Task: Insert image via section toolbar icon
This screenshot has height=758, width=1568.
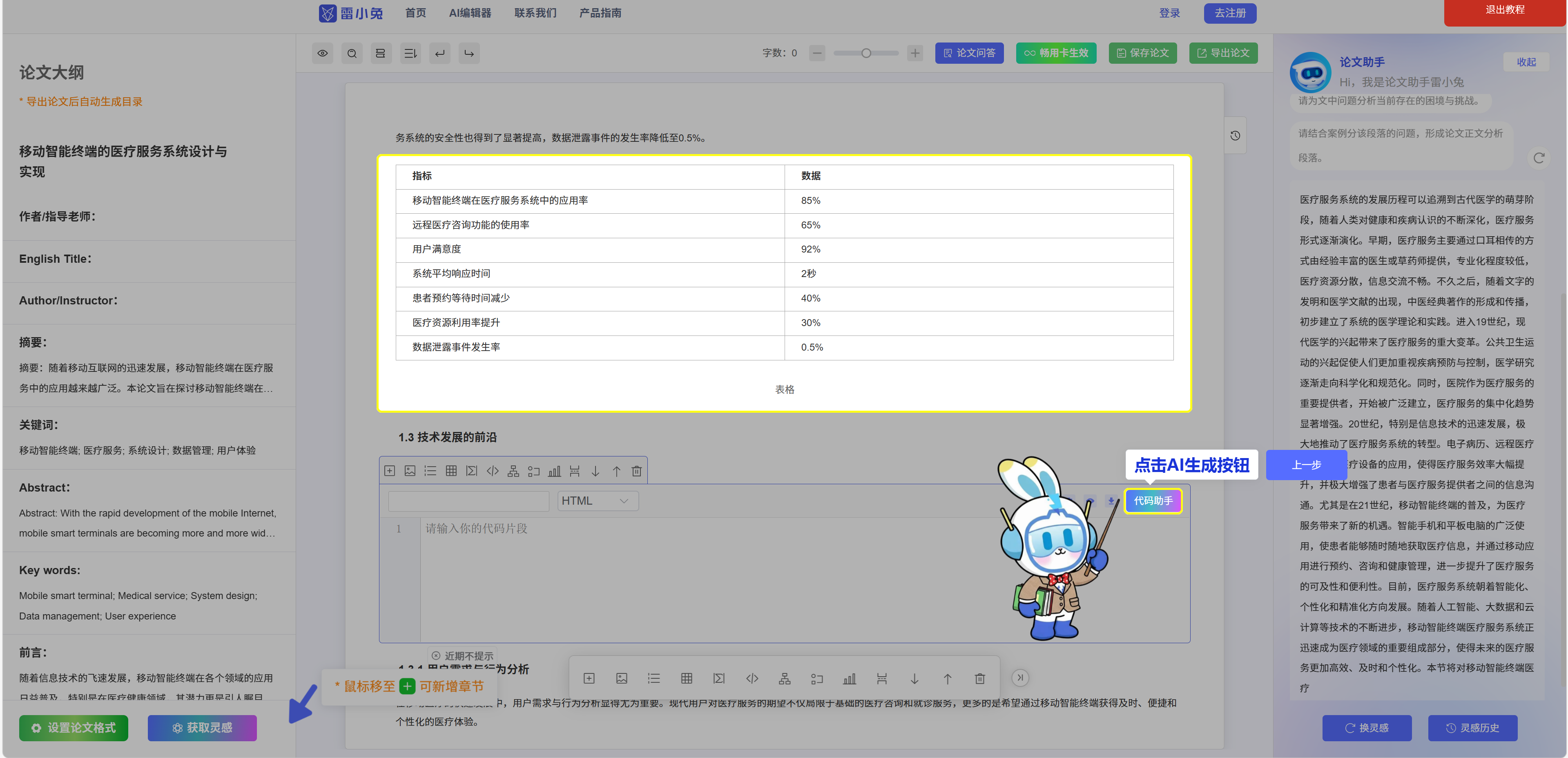Action: [x=410, y=471]
